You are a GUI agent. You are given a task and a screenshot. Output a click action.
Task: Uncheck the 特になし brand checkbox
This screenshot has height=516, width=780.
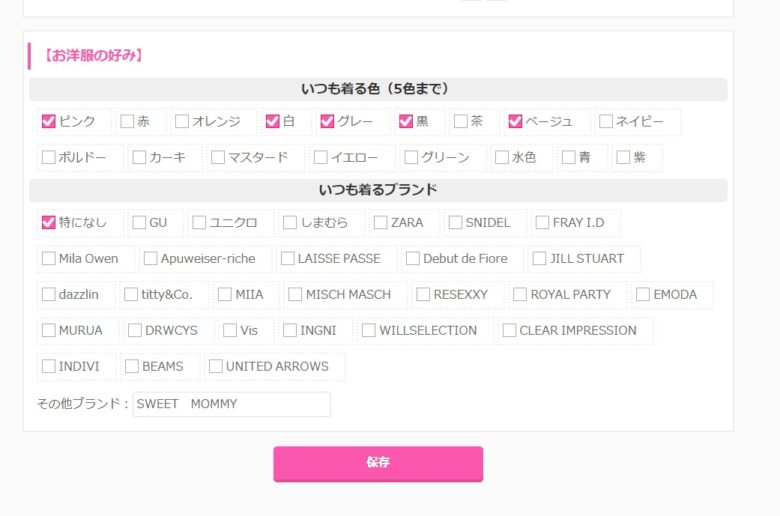coord(48,223)
